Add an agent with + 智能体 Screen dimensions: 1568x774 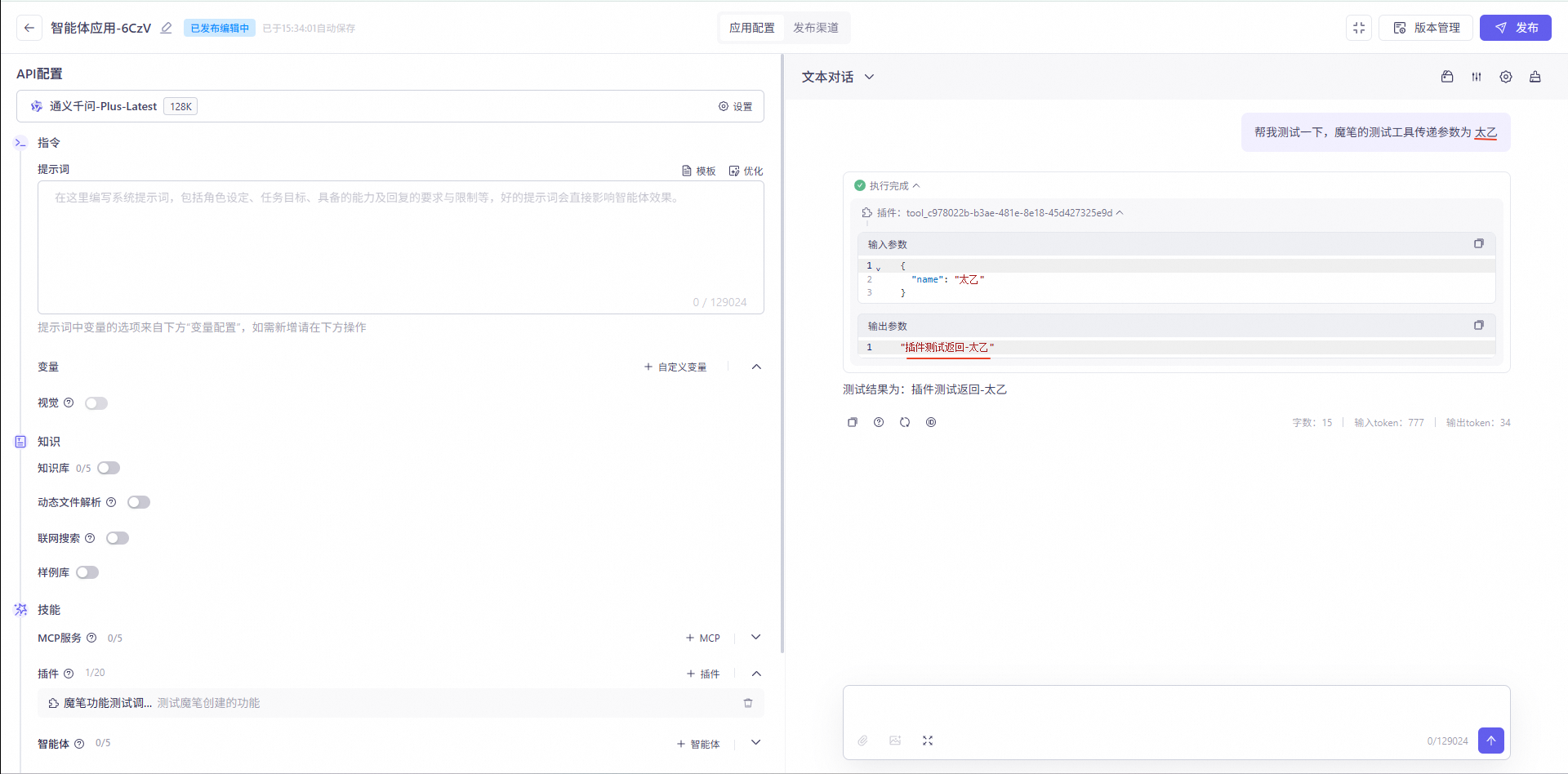tap(698, 744)
